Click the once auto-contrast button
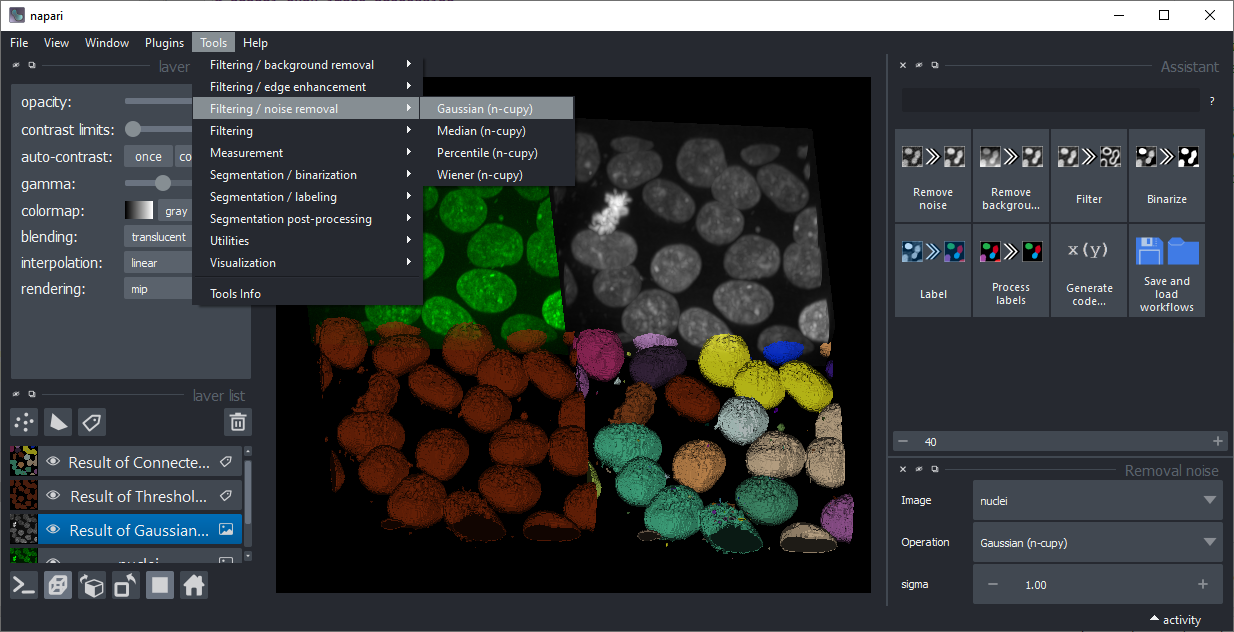 147,156
